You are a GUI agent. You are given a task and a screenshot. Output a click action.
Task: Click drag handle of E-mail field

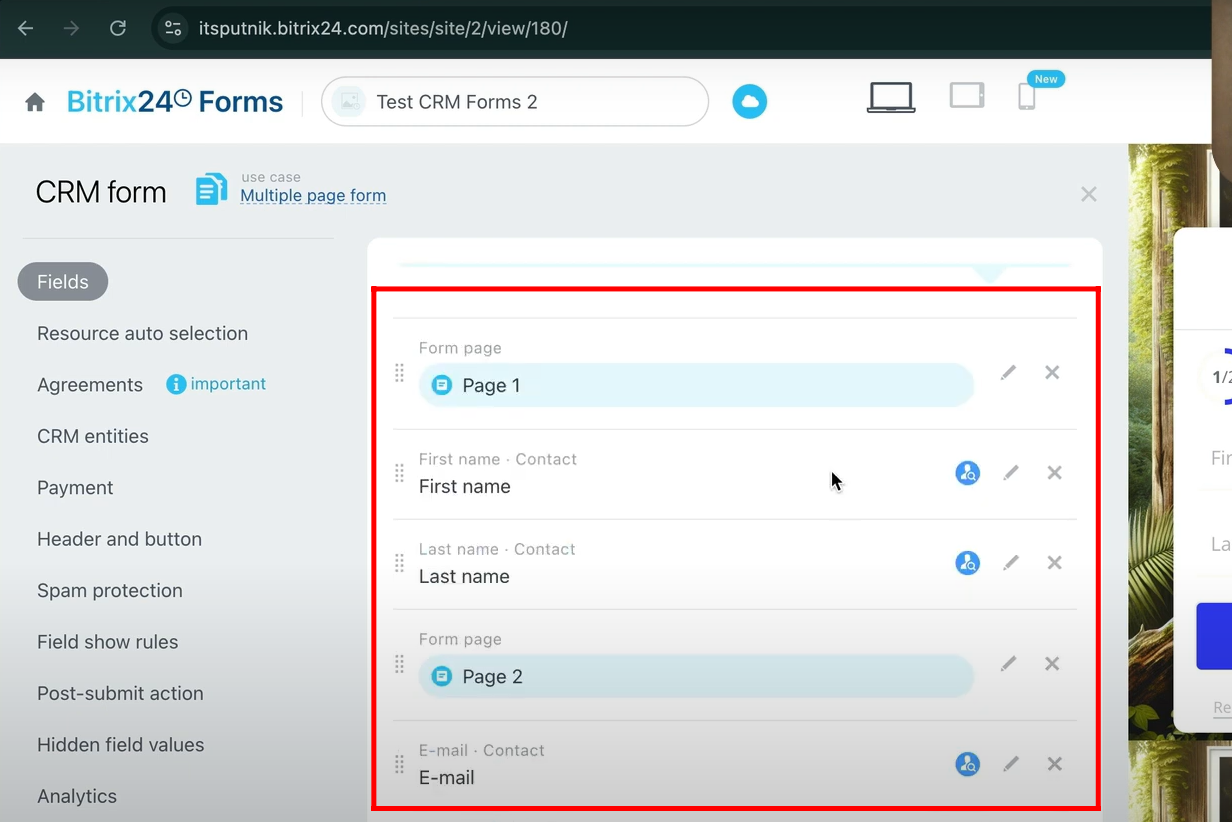tap(399, 764)
